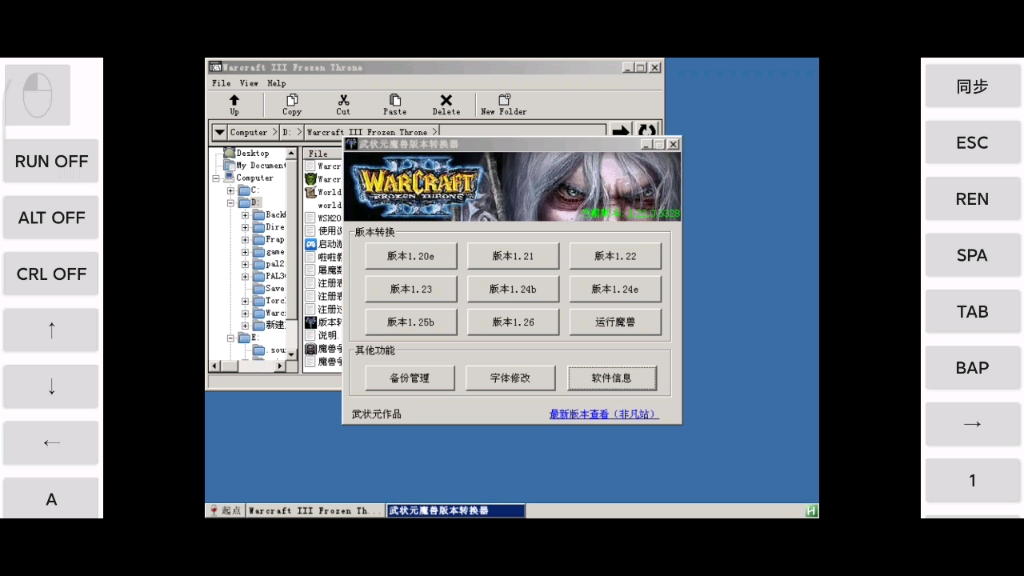Select the orc-icon Warcr file

(x=311, y=179)
